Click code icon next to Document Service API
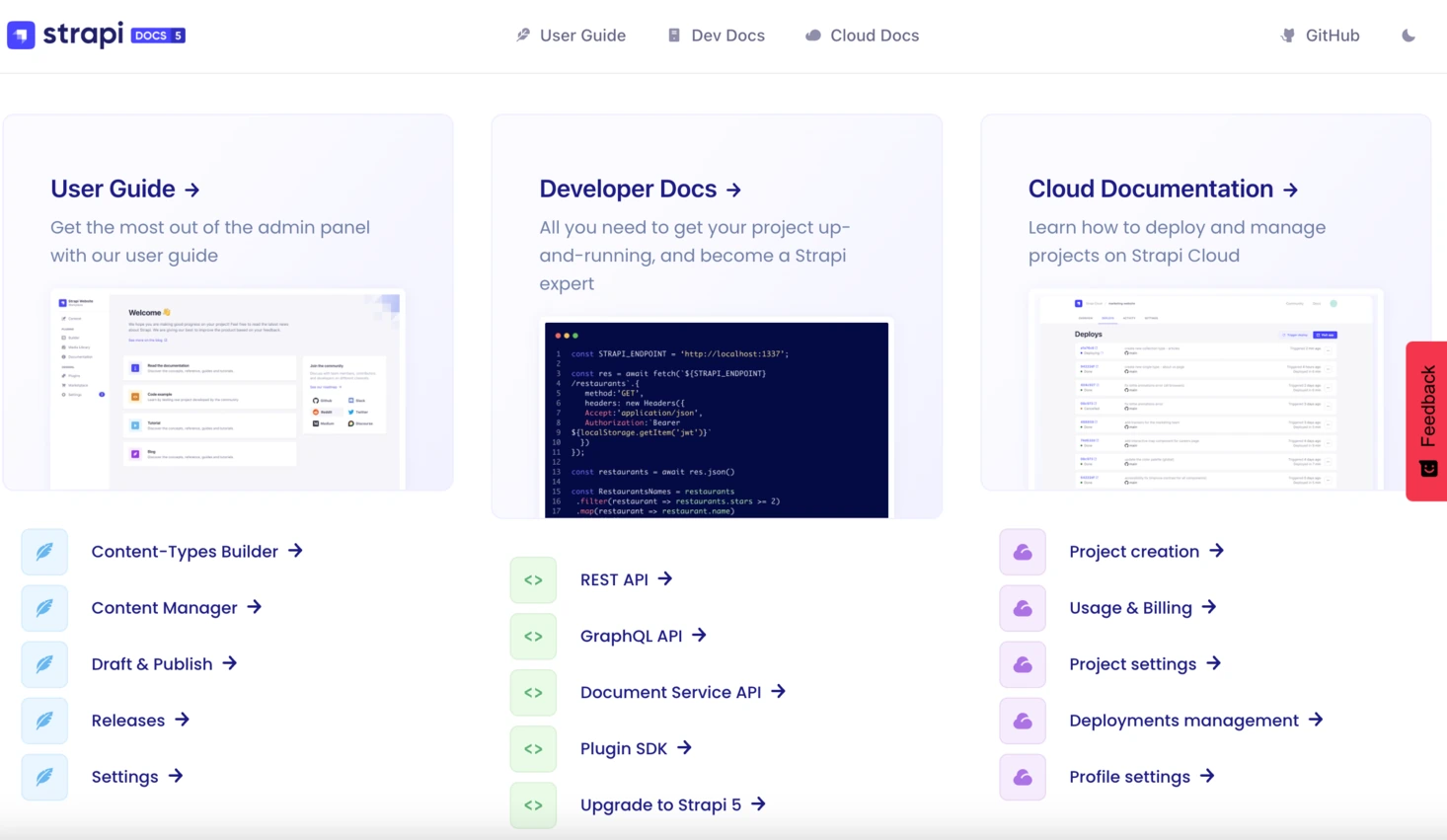 533,693
